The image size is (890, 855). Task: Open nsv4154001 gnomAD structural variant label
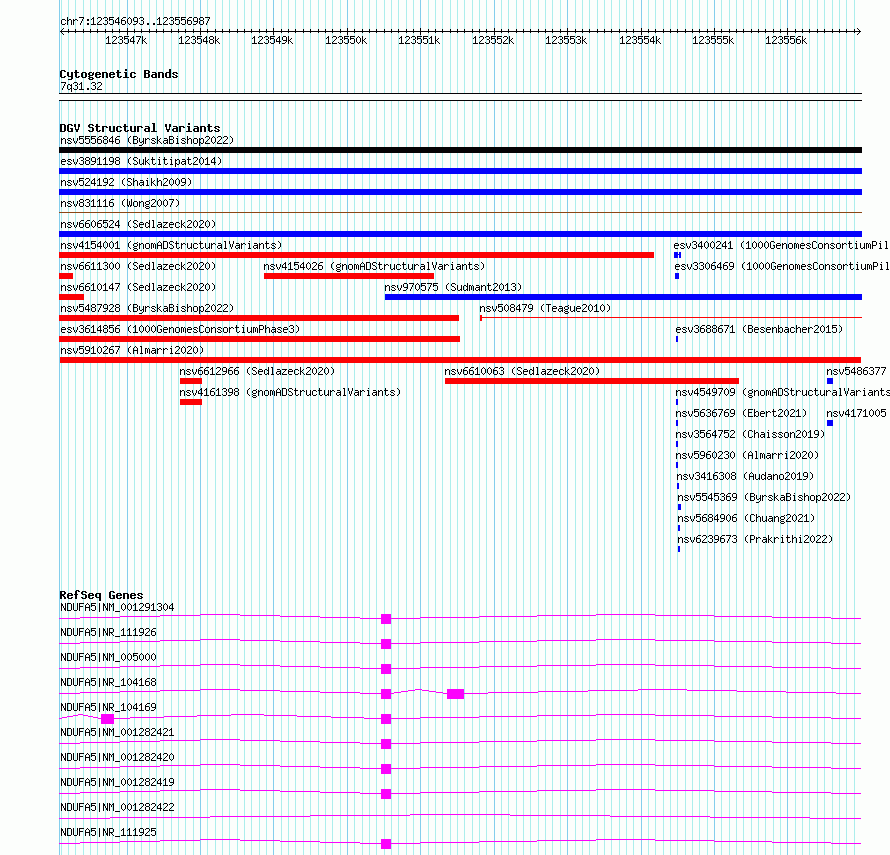pos(171,245)
